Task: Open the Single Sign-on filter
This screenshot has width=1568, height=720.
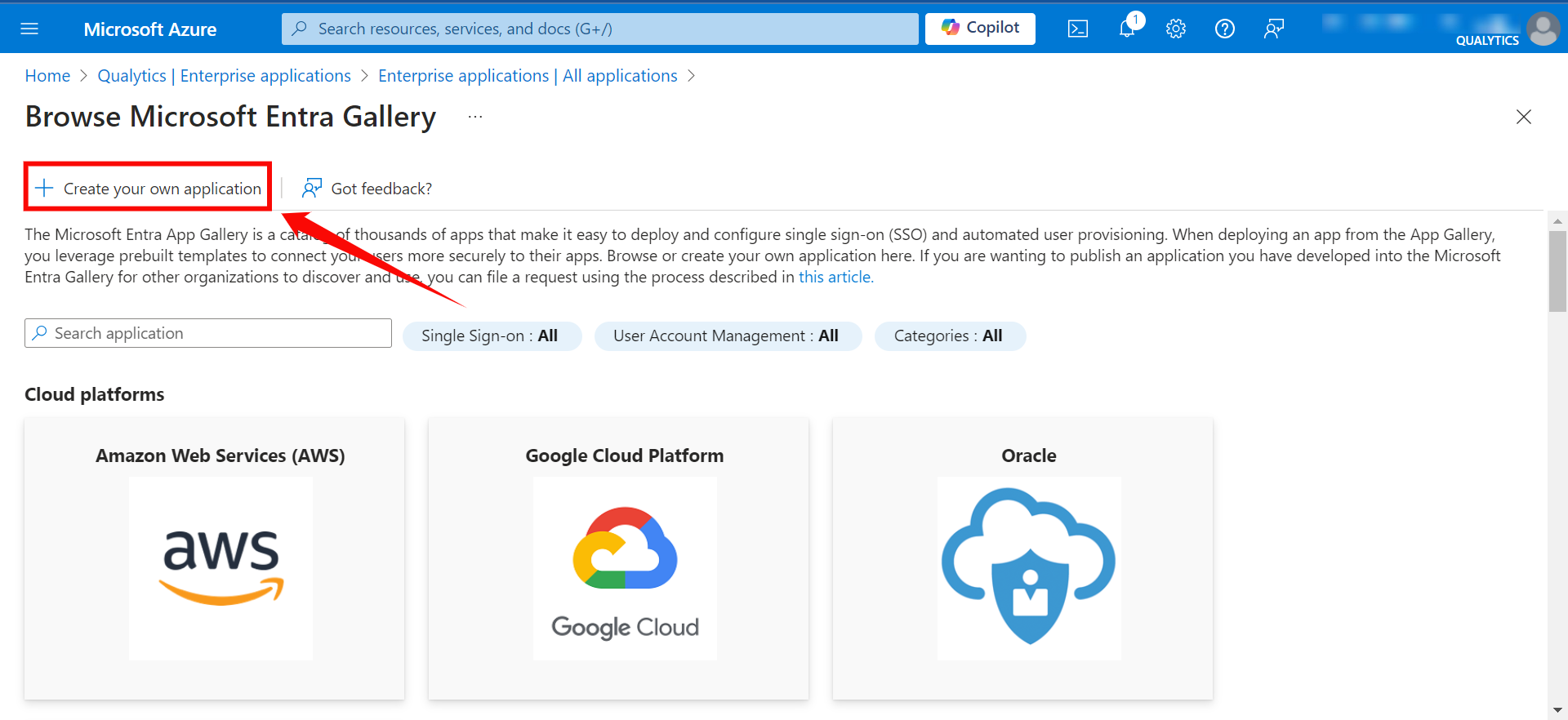Action: coord(492,336)
